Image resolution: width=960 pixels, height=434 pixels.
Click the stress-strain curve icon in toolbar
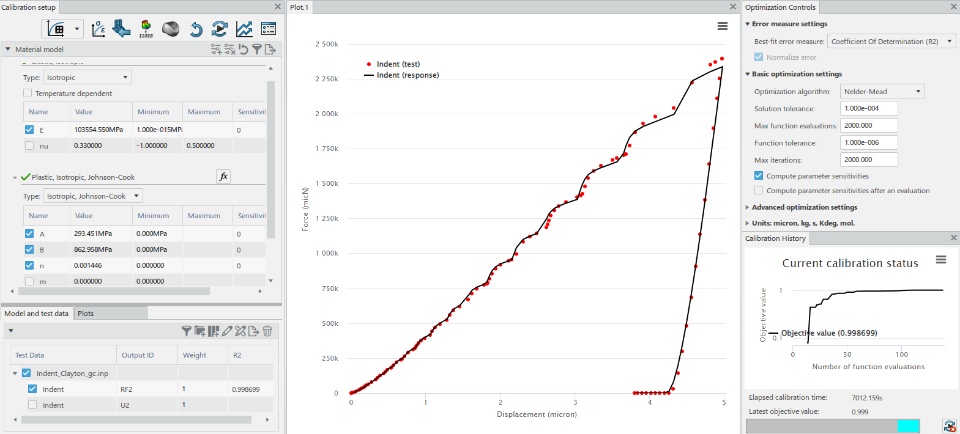tap(98, 29)
